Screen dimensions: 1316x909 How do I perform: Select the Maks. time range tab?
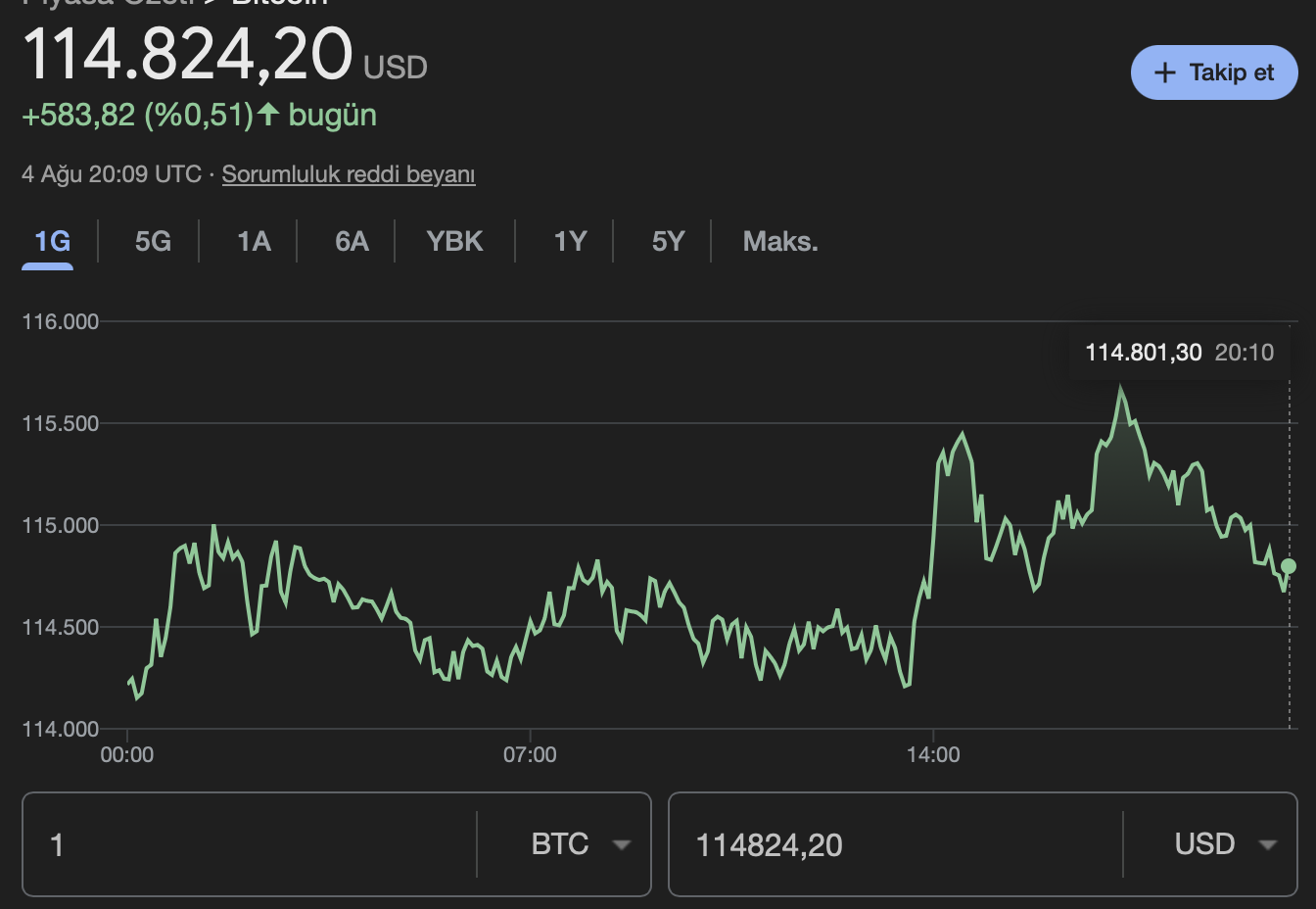[780, 241]
